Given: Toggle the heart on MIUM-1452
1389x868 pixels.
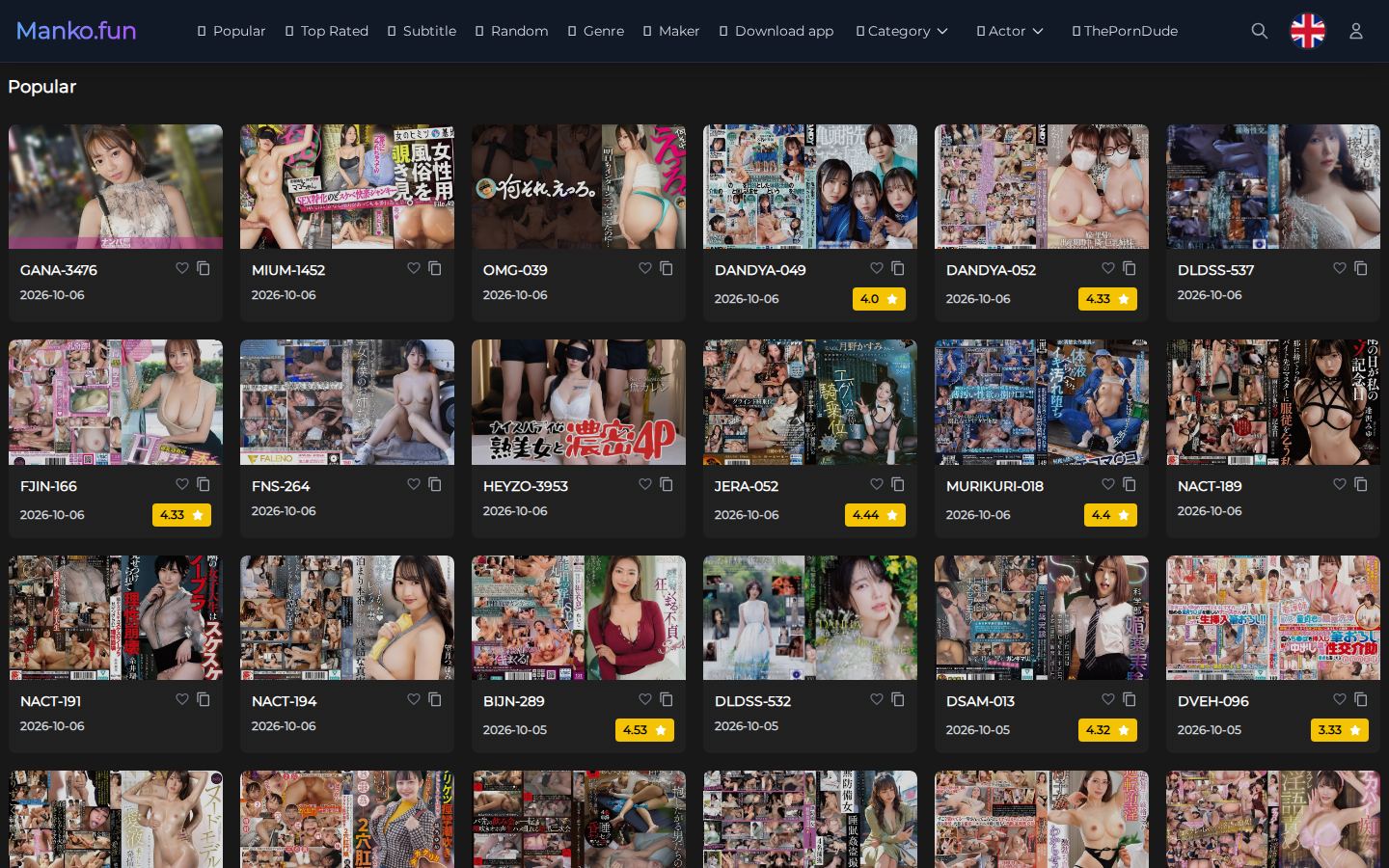Looking at the screenshot, I should point(414,268).
